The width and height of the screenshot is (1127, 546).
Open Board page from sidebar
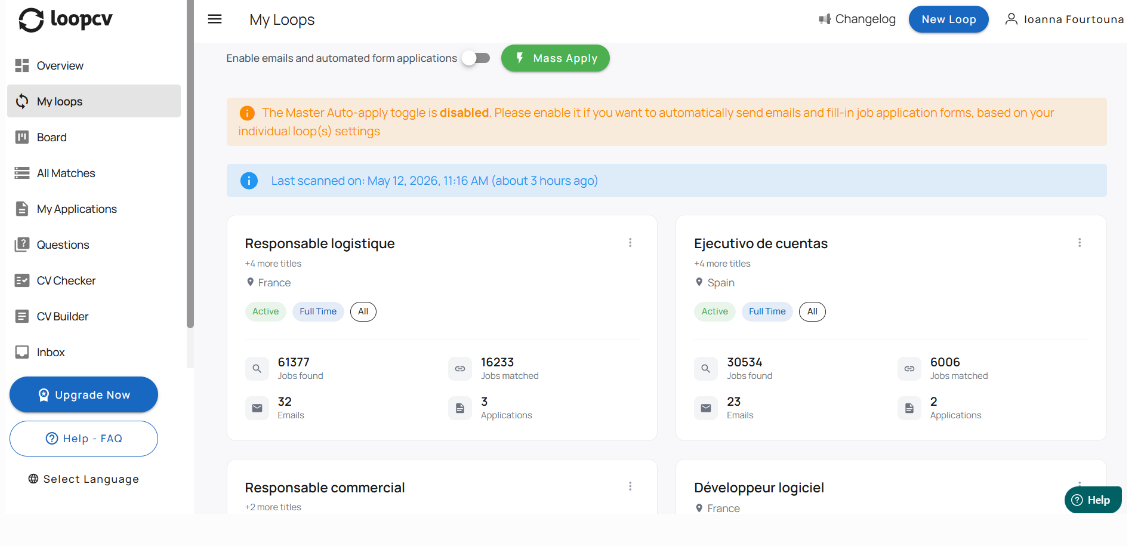click(x=93, y=137)
